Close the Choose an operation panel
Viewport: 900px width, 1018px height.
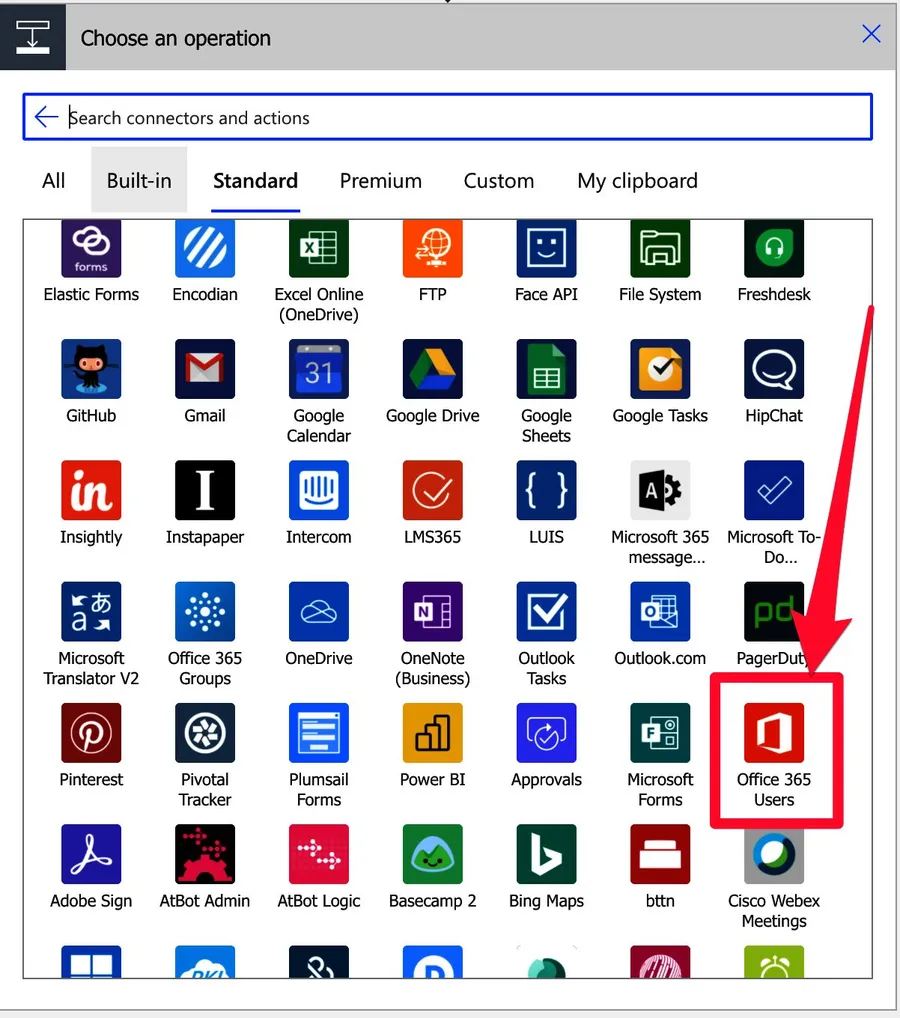click(x=871, y=34)
